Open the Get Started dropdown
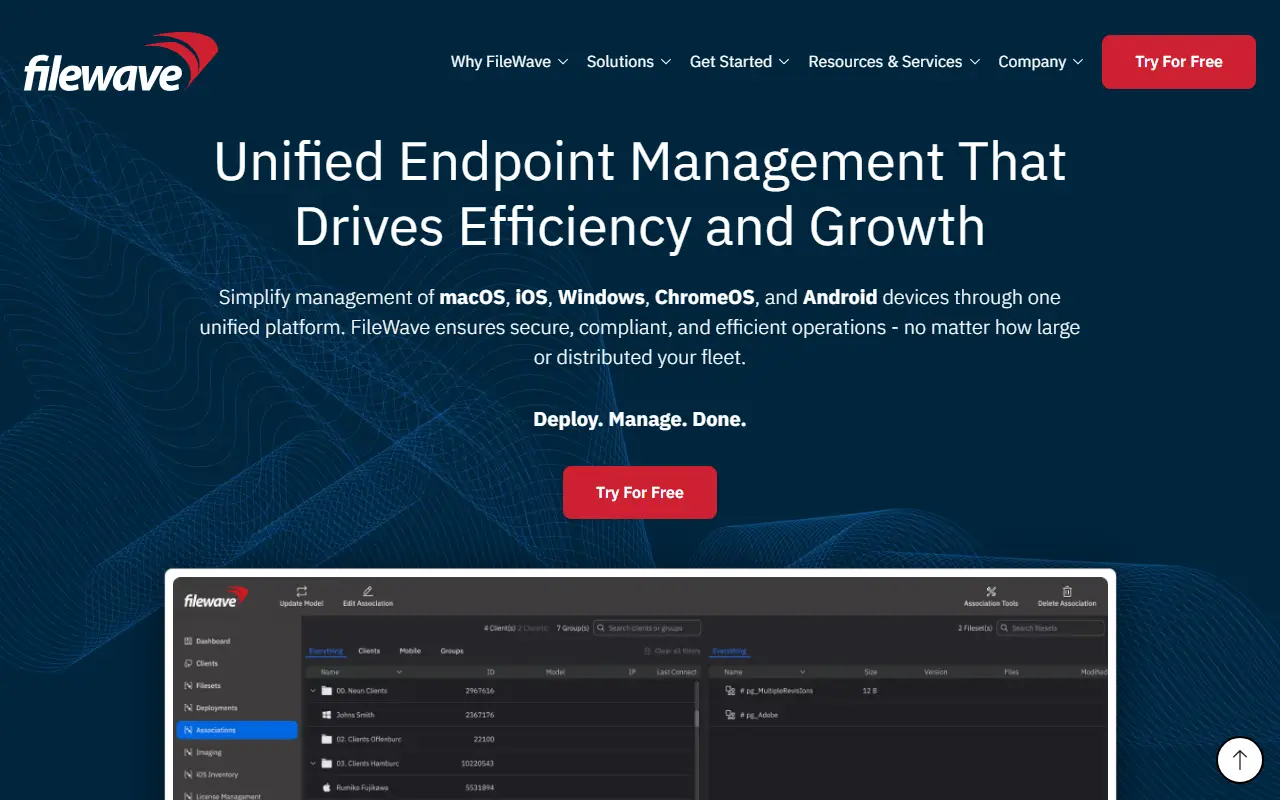This screenshot has width=1280, height=800. tap(740, 62)
